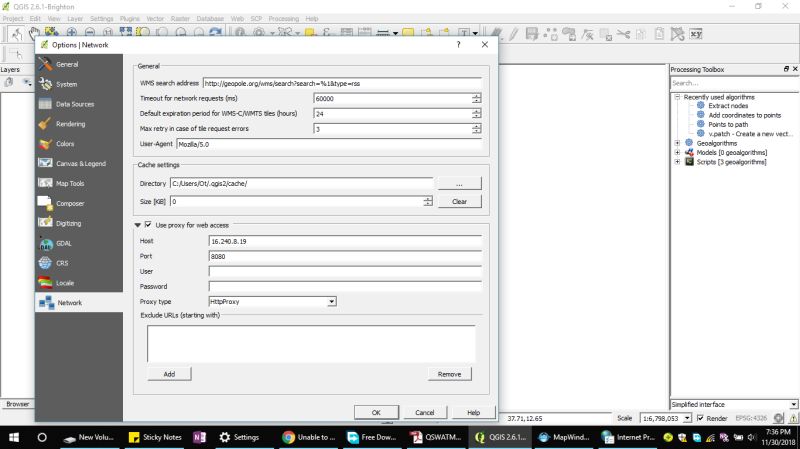The width and height of the screenshot is (800, 449).
Task: Click the User-Agent field
Action: pyautogui.click(x=329, y=144)
